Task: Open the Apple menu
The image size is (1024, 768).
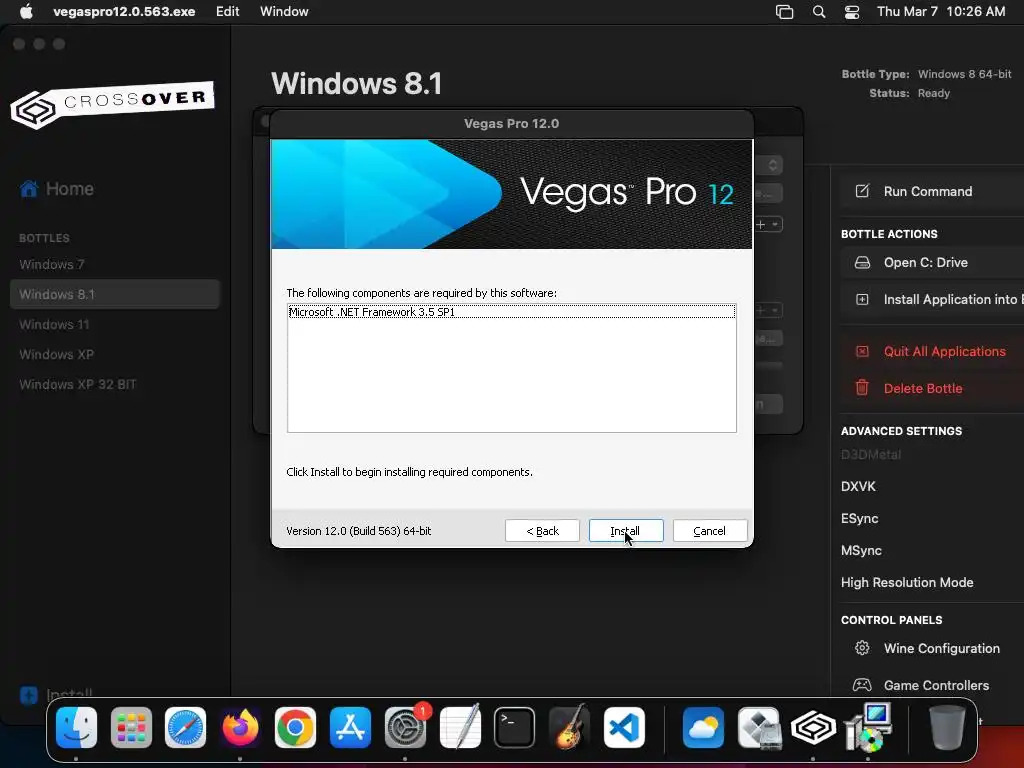Action: pos(26,11)
